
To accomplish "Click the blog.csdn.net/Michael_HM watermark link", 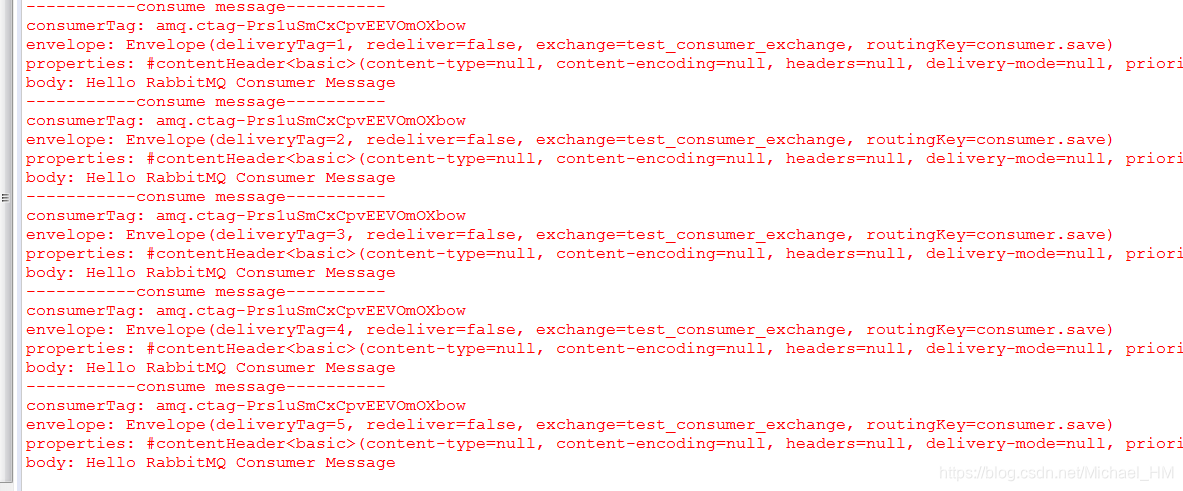I will pyautogui.click(x=1051, y=473).
